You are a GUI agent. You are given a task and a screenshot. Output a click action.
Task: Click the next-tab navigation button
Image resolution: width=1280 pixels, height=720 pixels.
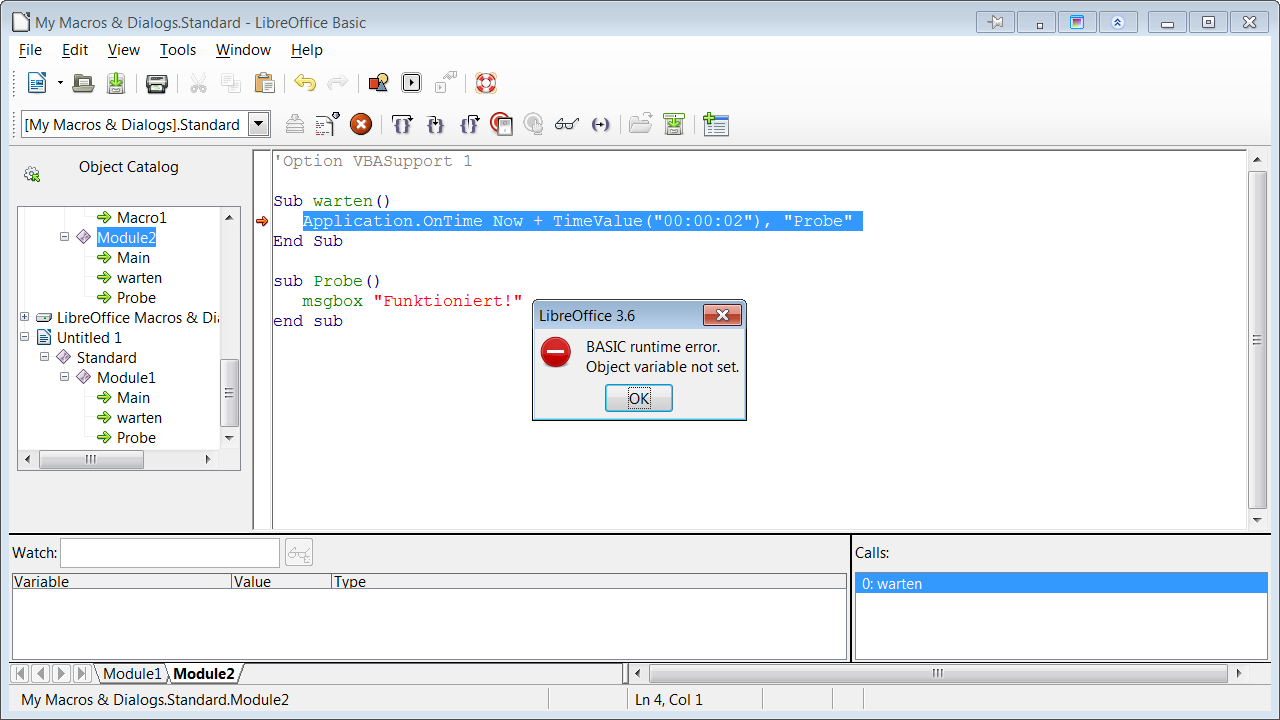point(62,674)
